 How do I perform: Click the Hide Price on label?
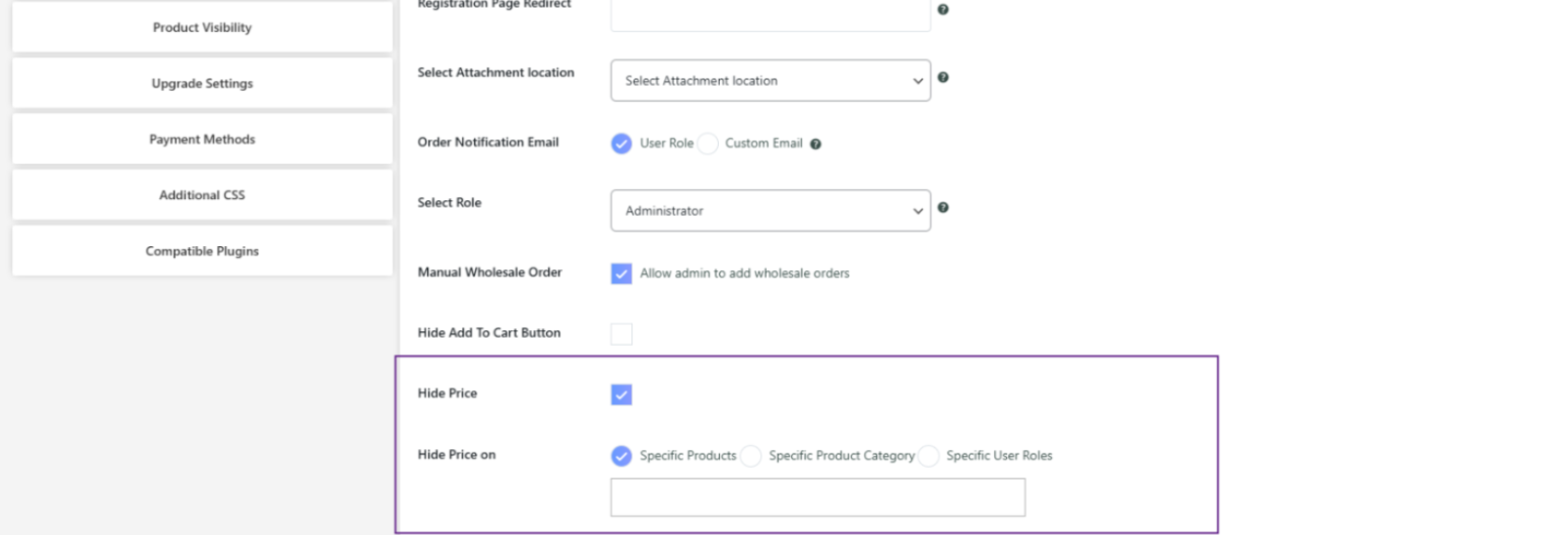[456, 455]
